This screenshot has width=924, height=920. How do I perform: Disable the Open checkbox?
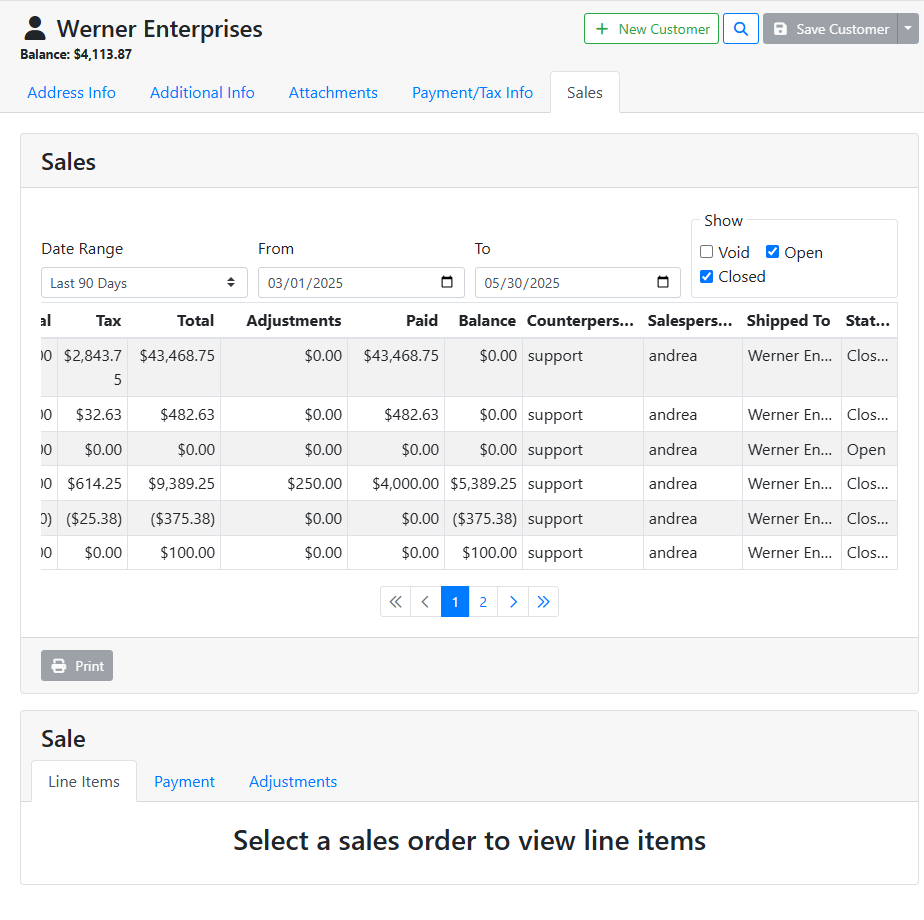click(x=772, y=252)
